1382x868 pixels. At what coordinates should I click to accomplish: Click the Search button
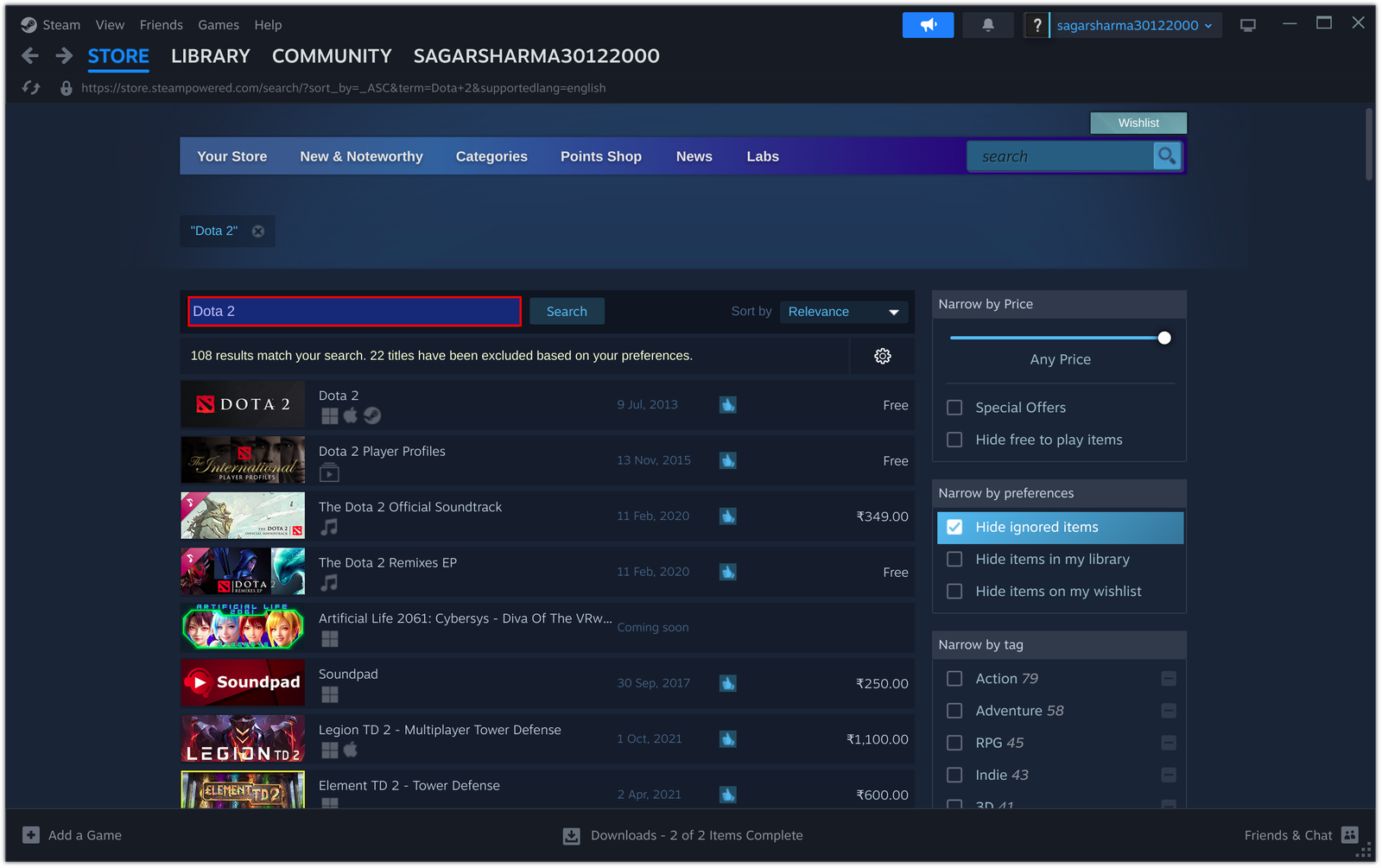[x=567, y=311]
